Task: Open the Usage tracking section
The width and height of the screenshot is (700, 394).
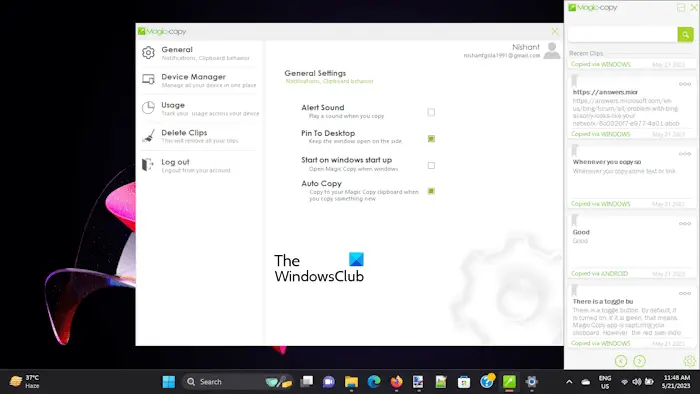Action: pos(200,108)
